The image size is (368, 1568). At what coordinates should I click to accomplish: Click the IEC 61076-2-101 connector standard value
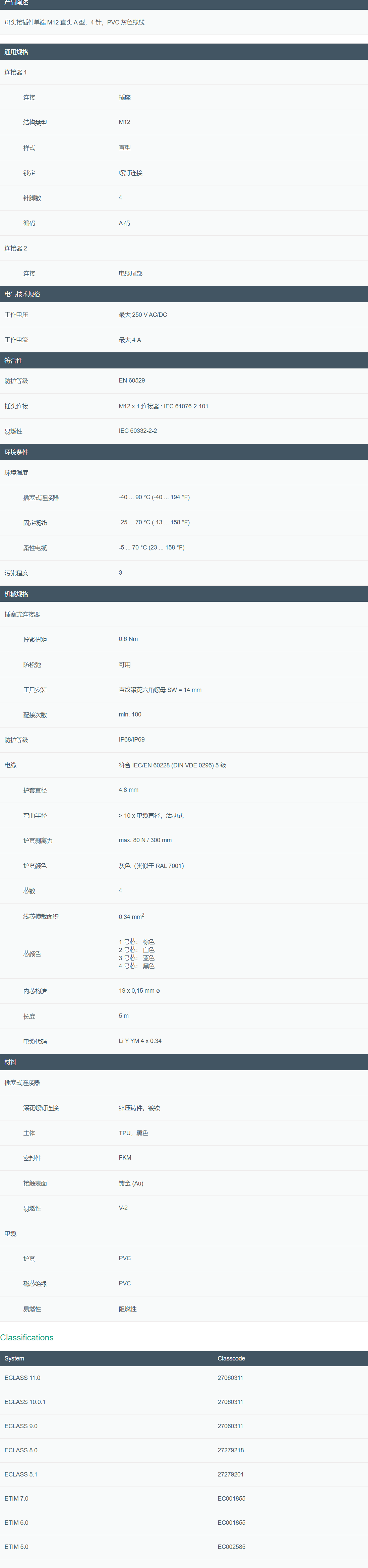(x=163, y=406)
